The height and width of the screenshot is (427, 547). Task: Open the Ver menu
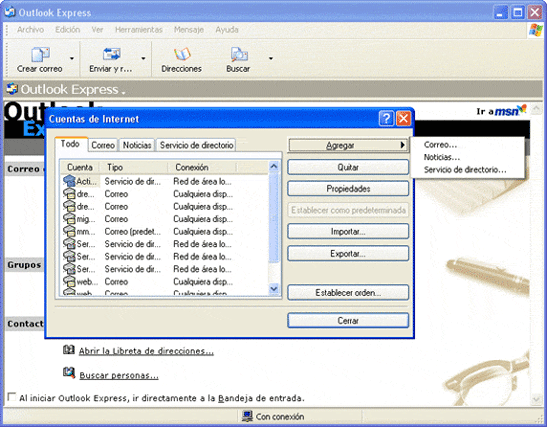(97, 30)
